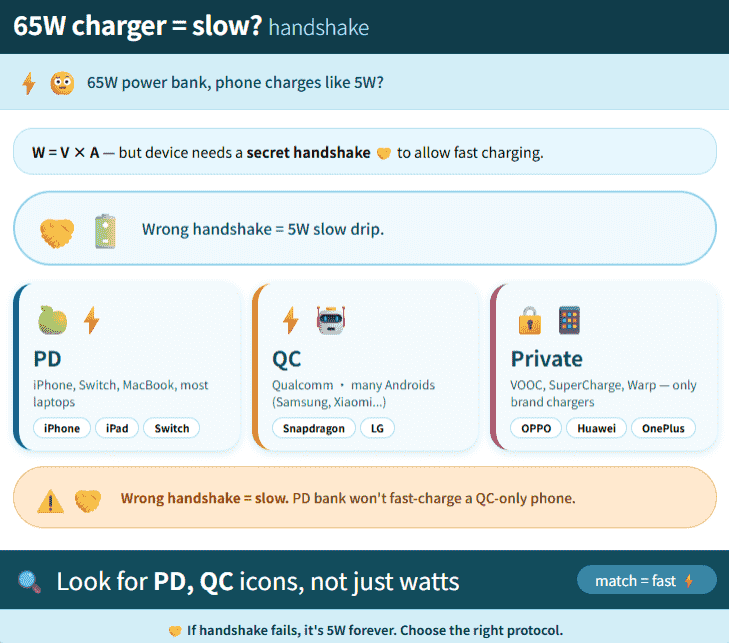
Task: Click the dizzy face emoji in the banner
Action: (62, 83)
